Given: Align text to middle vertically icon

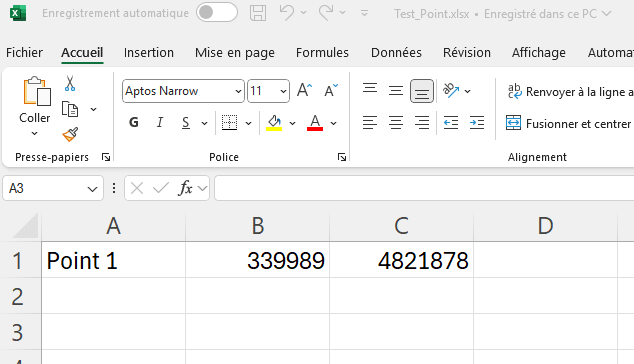Looking at the screenshot, I should click(396, 91).
